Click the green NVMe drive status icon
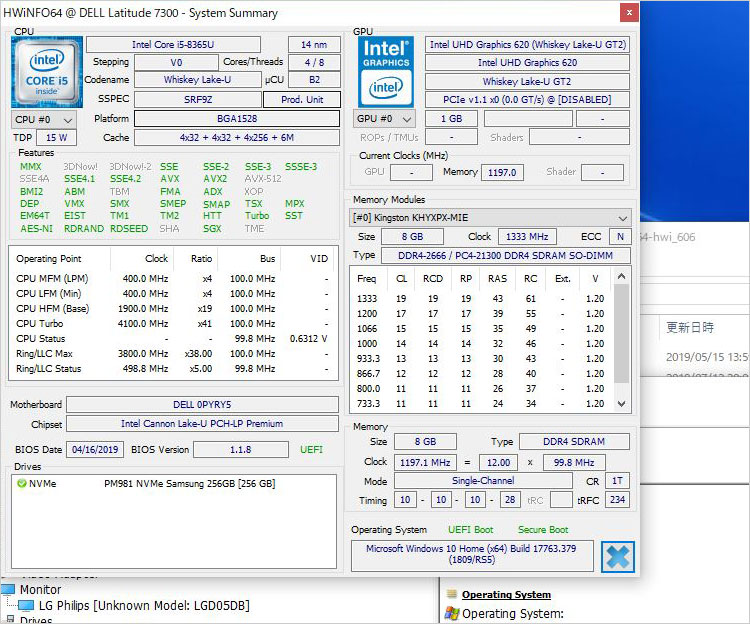 tap(22, 483)
